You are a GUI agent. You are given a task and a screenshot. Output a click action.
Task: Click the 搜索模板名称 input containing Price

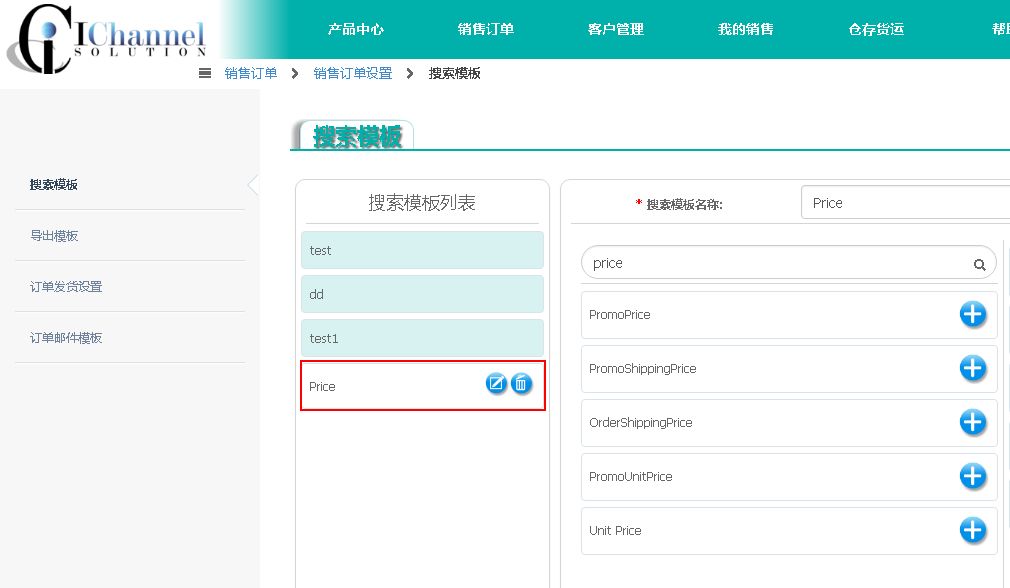click(905, 203)
